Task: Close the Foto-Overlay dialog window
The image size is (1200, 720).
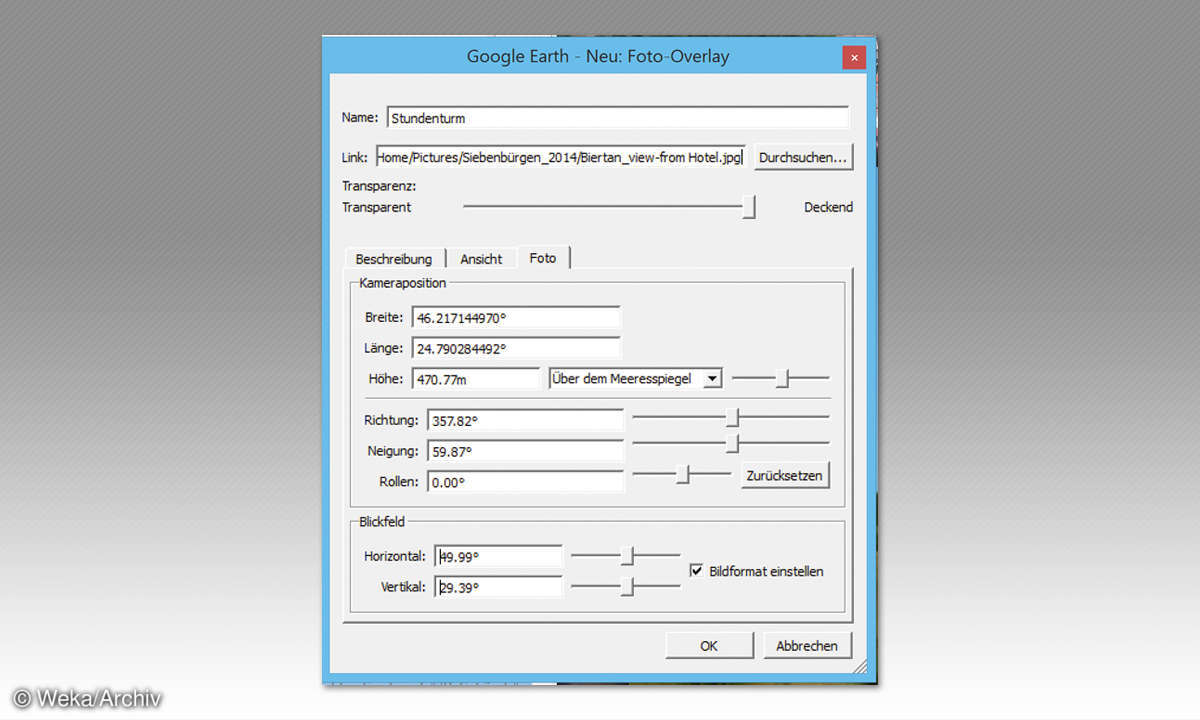Action: [x=853, y=57]
